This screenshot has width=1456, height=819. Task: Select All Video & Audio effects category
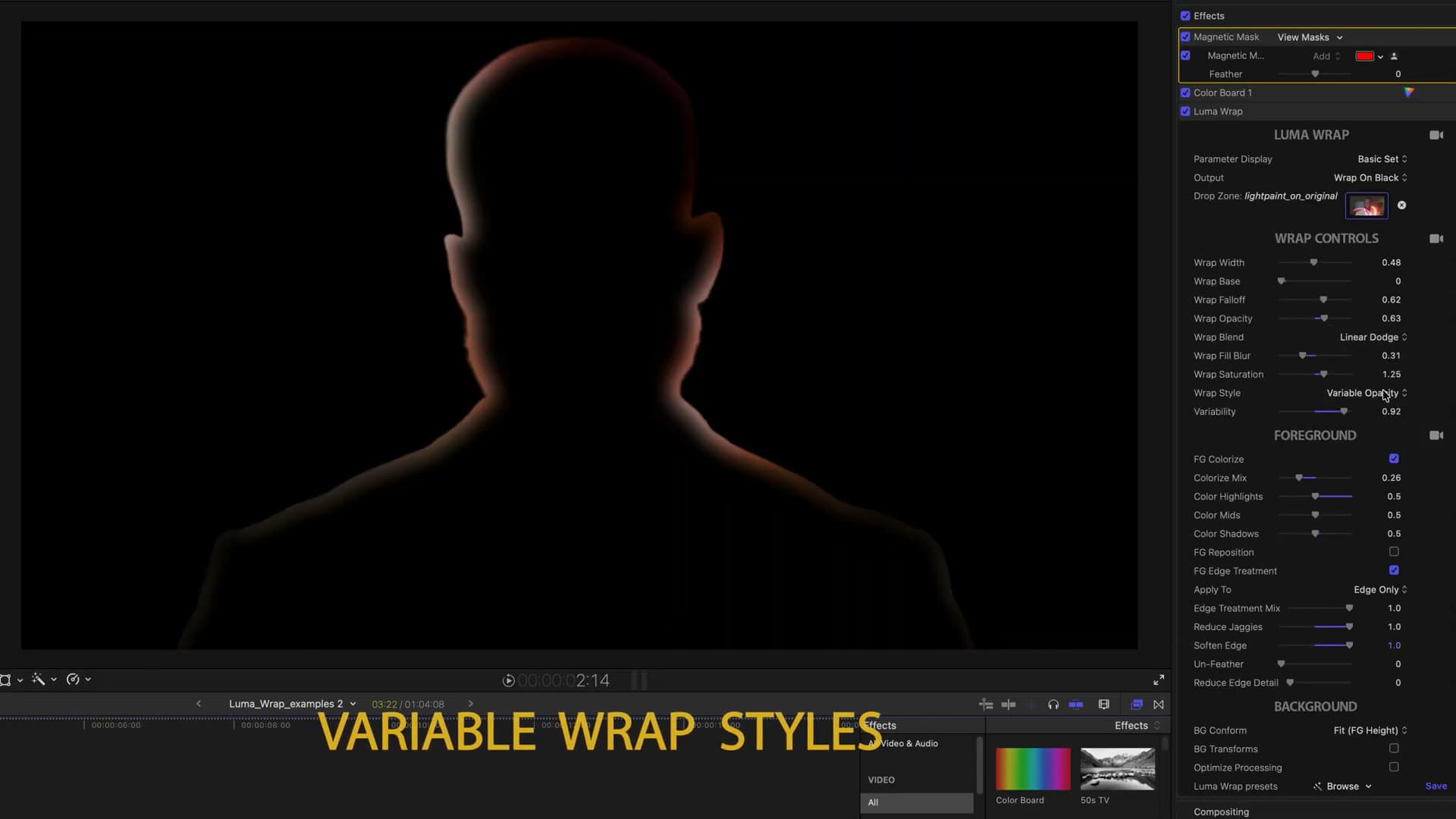[903, 744]
